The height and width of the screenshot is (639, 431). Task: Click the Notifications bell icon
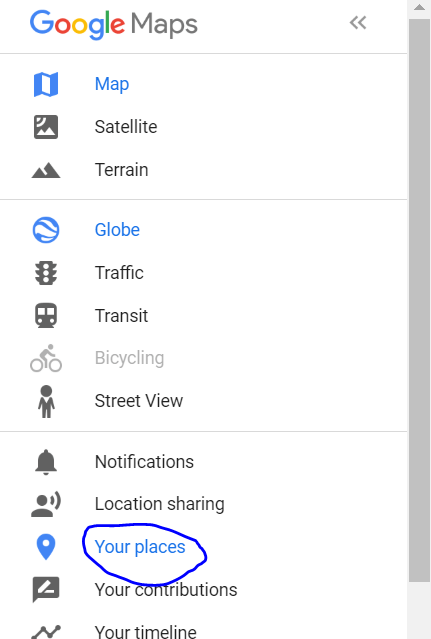tap(46, 462)
